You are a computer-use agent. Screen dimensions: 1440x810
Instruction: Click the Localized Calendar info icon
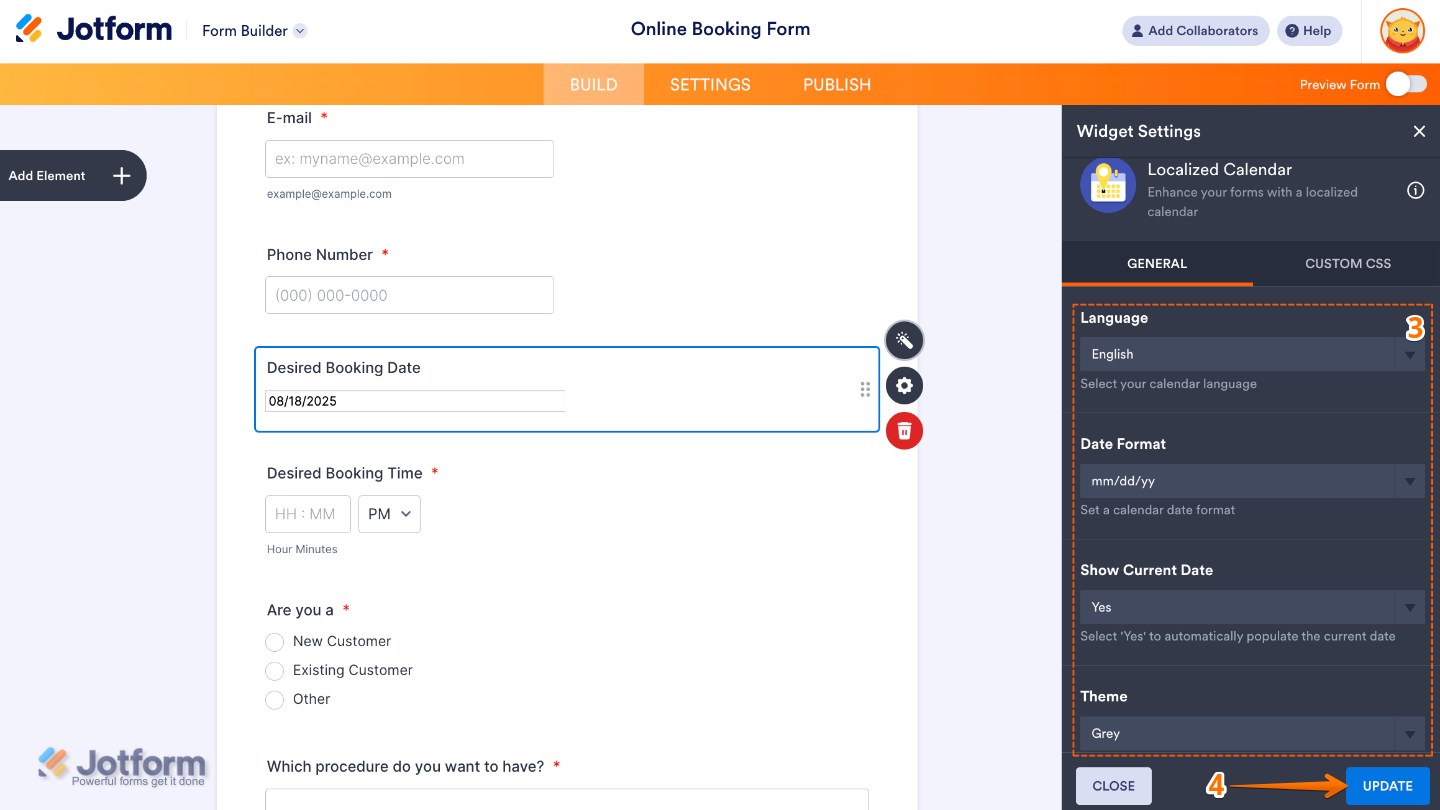(x=1415, y=189)
